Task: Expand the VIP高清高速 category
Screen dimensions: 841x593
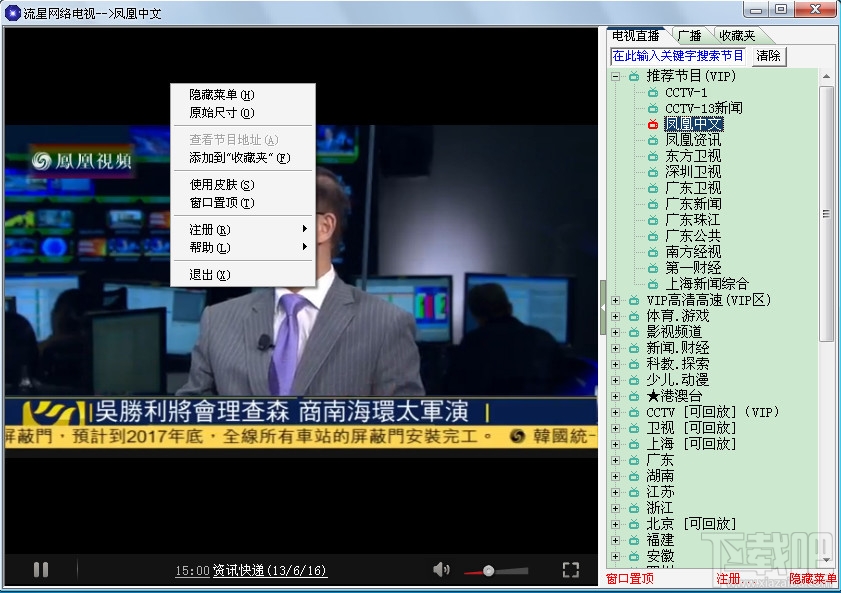Action: click(x=614, y=299)
